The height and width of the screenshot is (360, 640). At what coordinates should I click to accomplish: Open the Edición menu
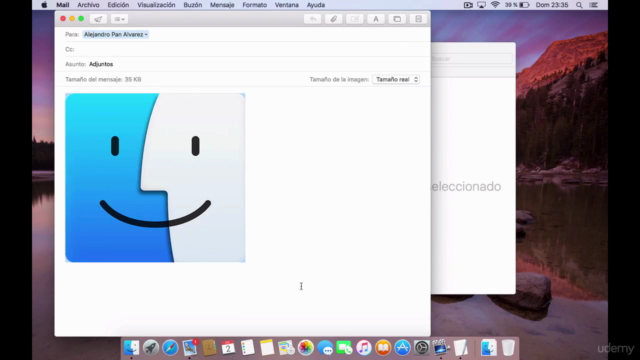[118, 5]
